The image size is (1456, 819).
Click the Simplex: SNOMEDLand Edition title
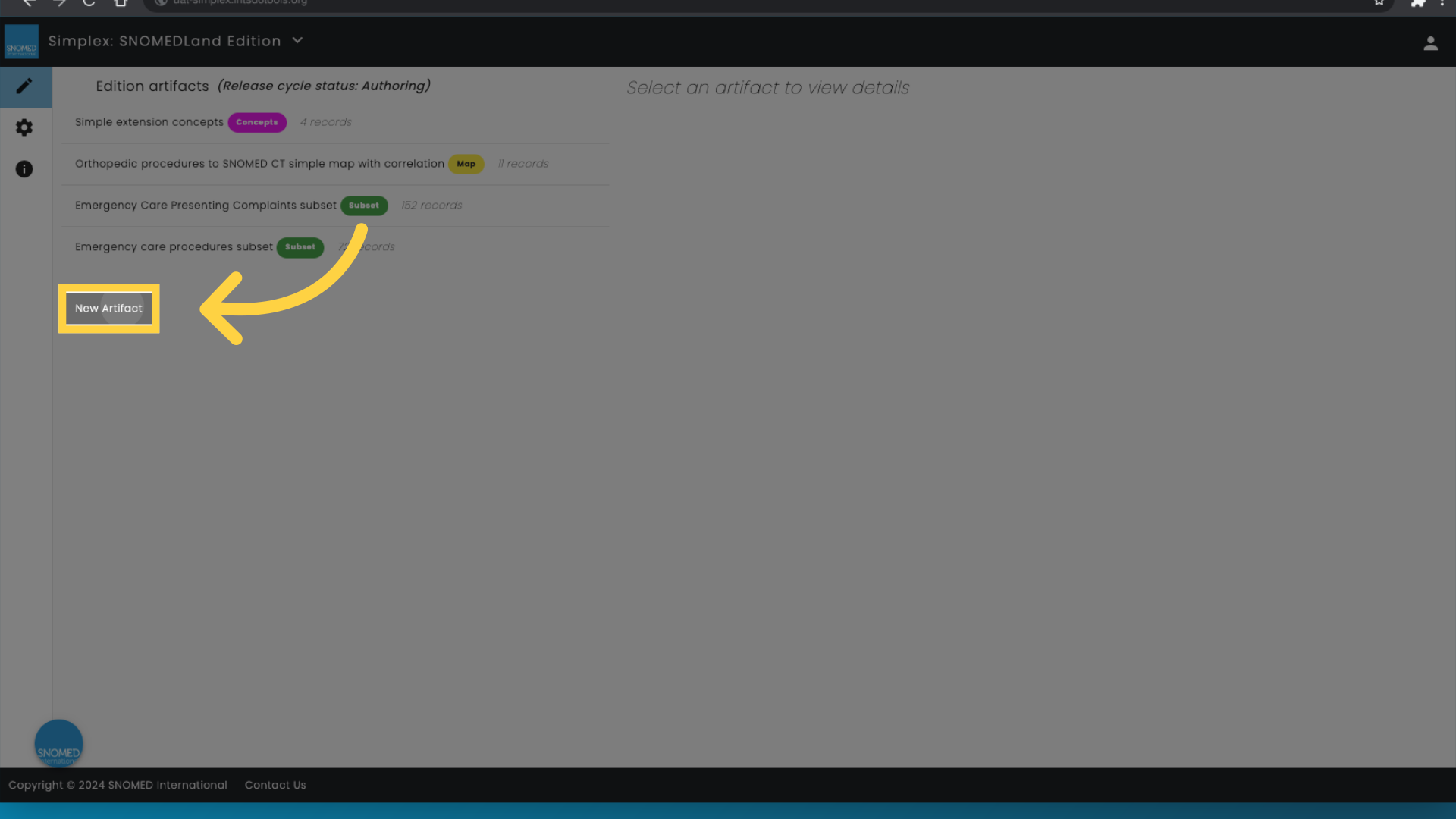165,41
